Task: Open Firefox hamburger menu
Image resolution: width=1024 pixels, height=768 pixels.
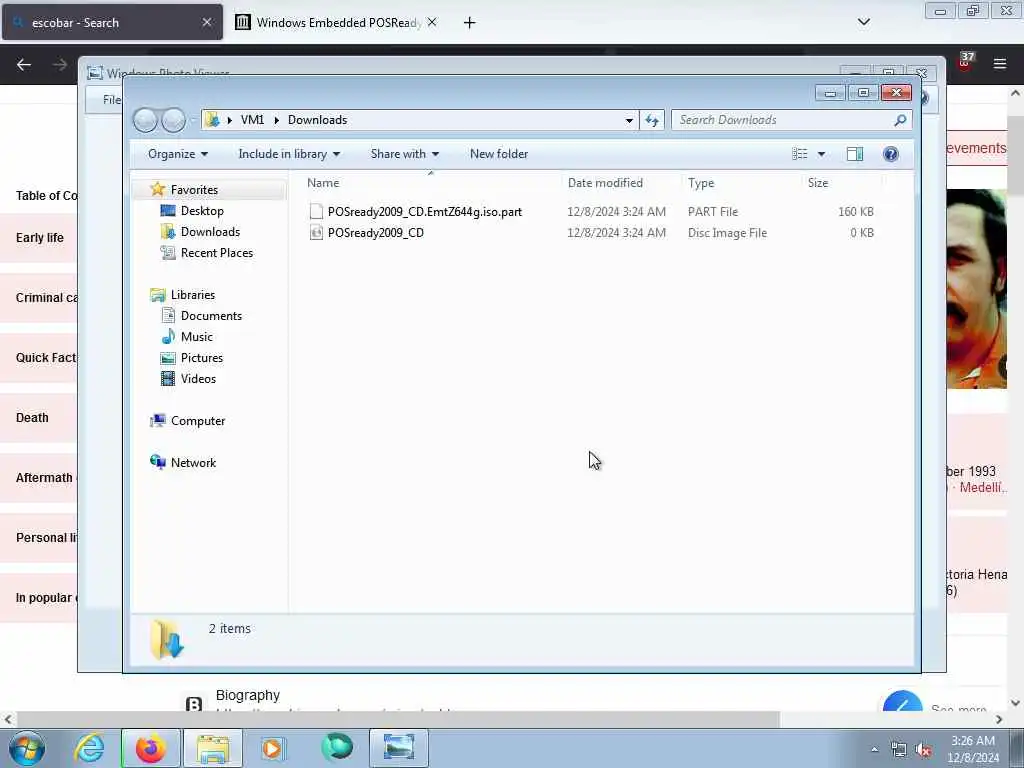Action: pos(1000,64)
